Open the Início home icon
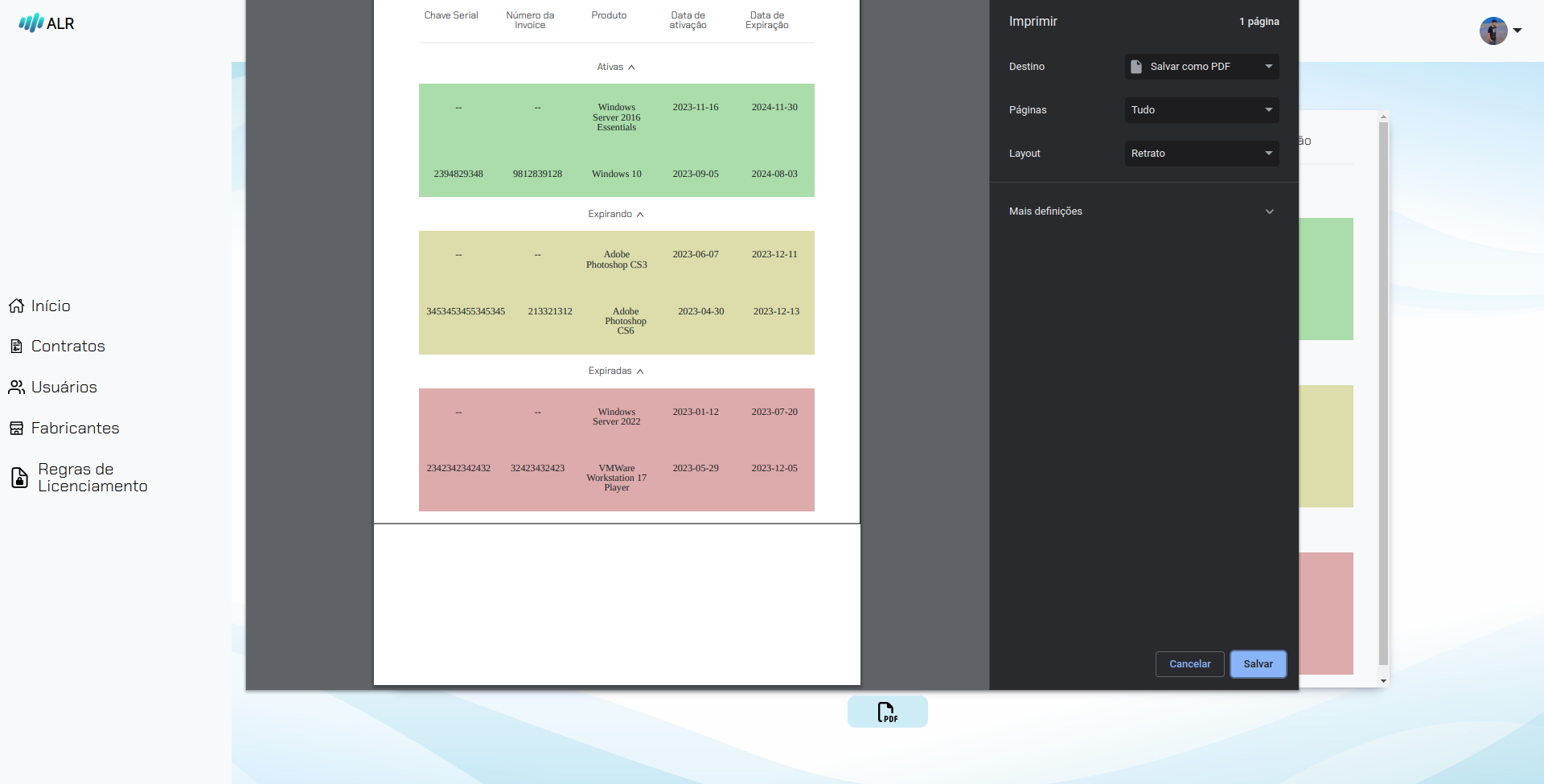 [16, 306]
